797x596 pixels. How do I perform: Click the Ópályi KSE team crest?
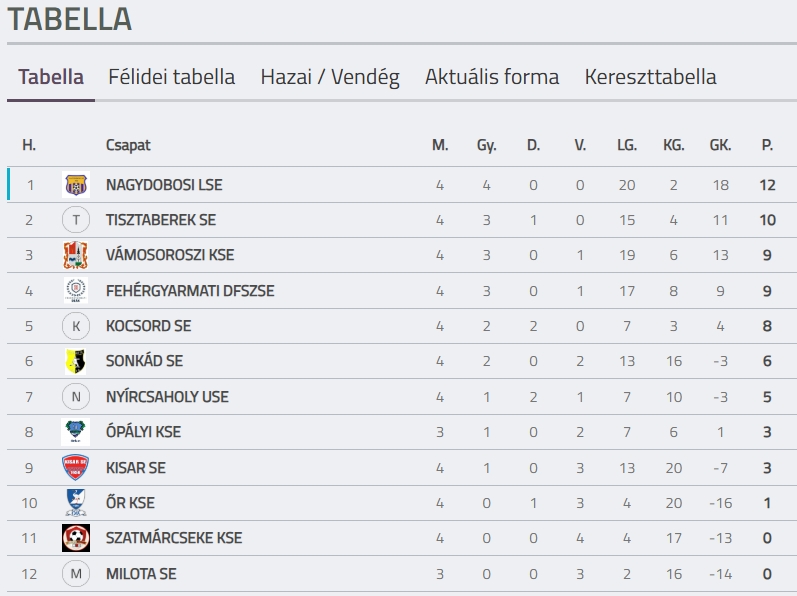pos(76,432)
